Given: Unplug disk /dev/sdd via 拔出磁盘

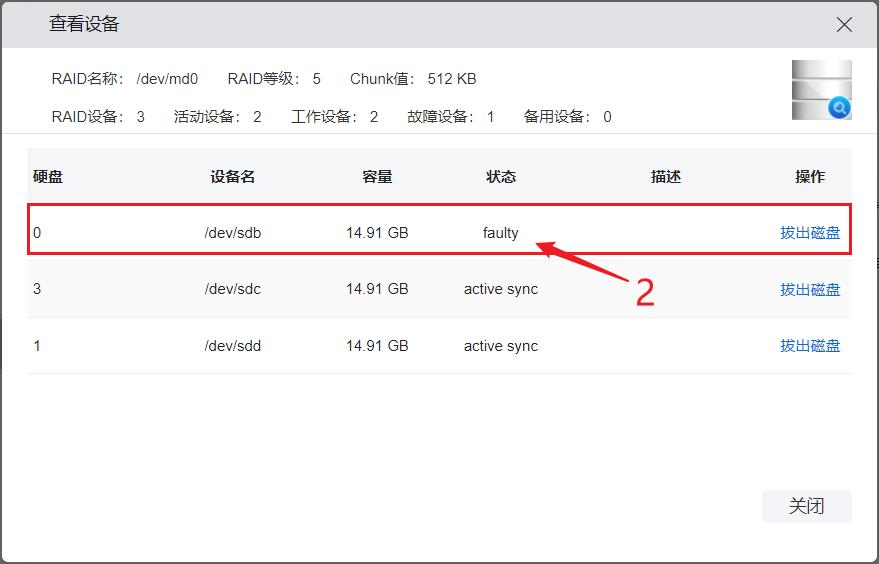Looking at the screenshot, I should tap(810, 346).
